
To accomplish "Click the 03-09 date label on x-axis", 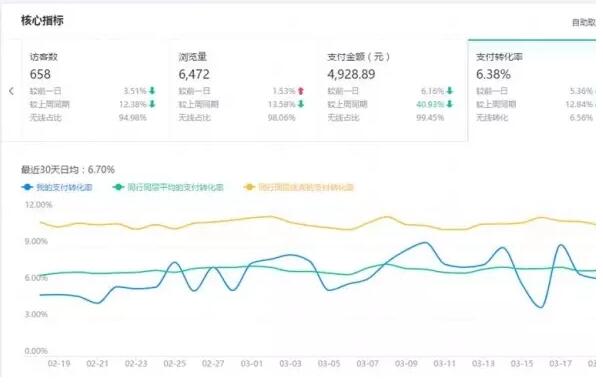I will tap(406, 363).
